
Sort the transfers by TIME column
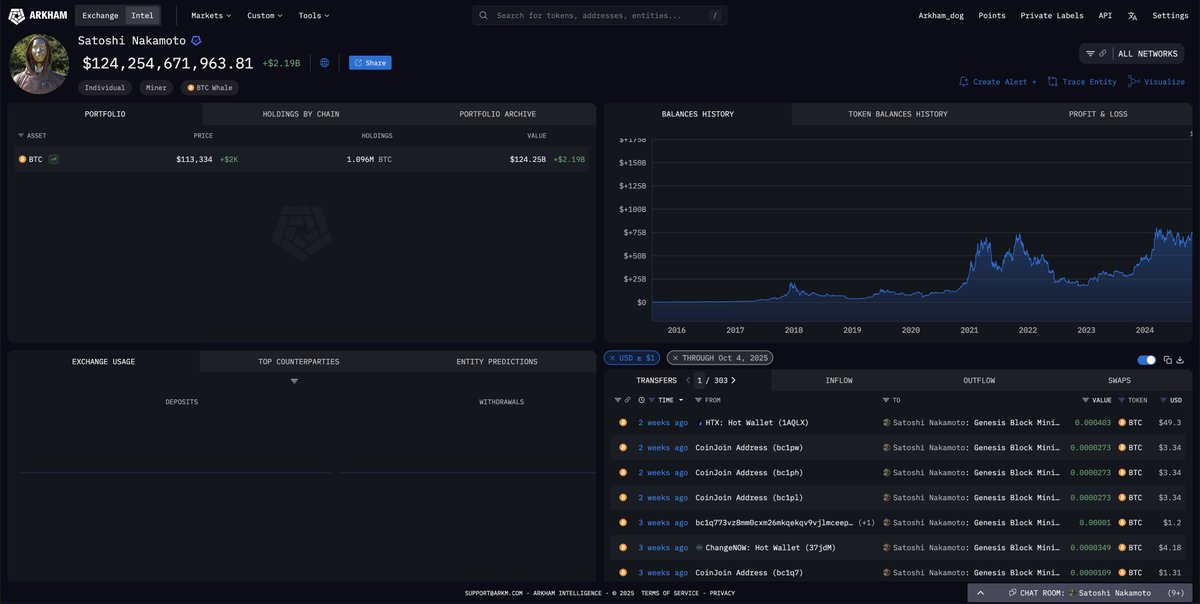(670, 400)
